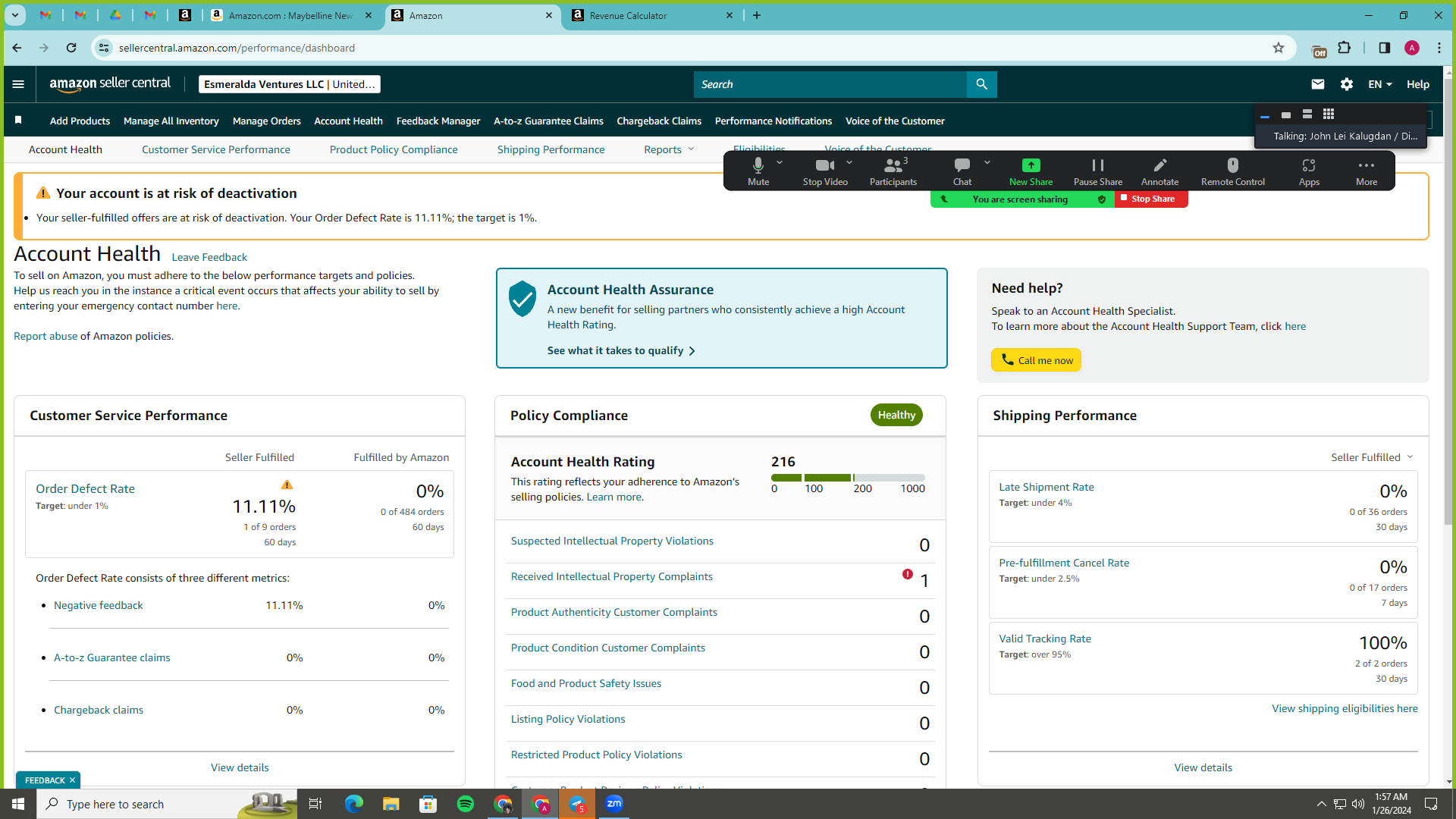The height and width of the screenshot is (819, 1456).
Task: Click the Amazon Seller Central logo
Action: 110,84
